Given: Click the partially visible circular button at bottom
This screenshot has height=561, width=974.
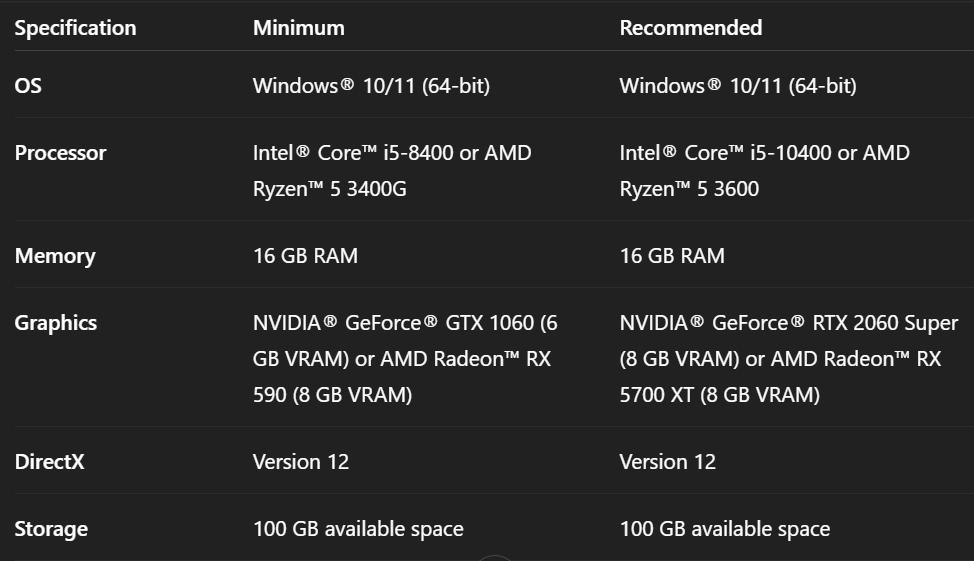Looking at the screenshot, I should tap(495, 557).
